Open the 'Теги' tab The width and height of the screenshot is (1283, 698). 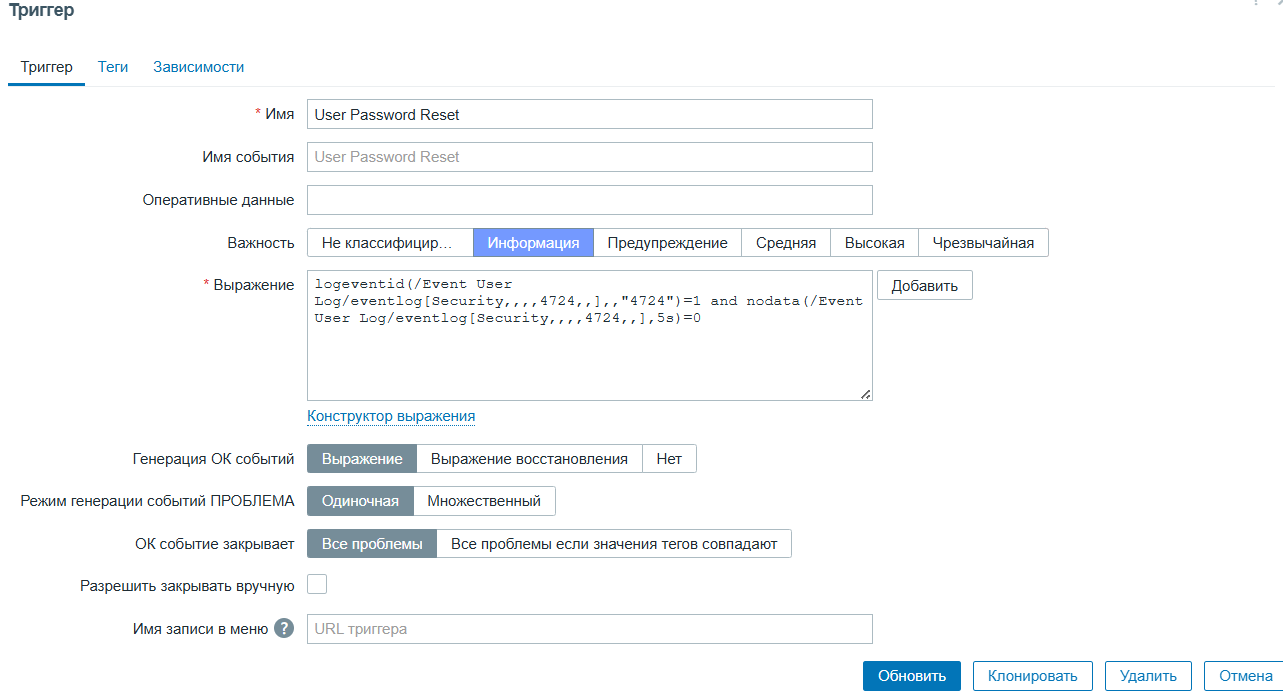113,67
